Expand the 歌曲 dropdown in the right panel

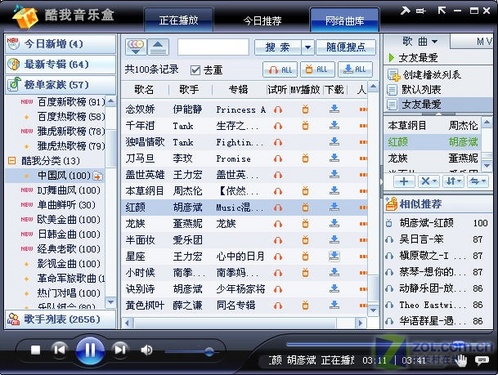tap(435, 42)
